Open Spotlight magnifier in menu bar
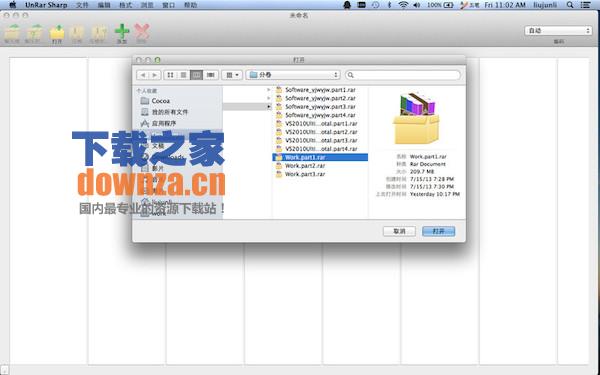This screenshot has height=375, width=600. [x=570, y=5]
